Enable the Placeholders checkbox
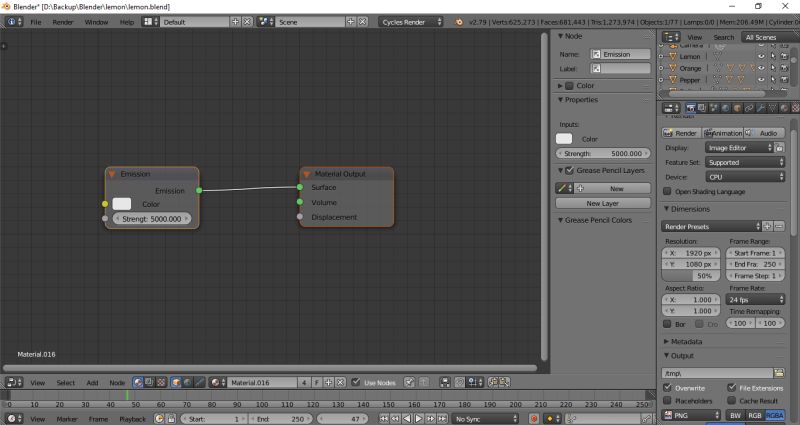The image size is (800, 425). tap(667, 401)
